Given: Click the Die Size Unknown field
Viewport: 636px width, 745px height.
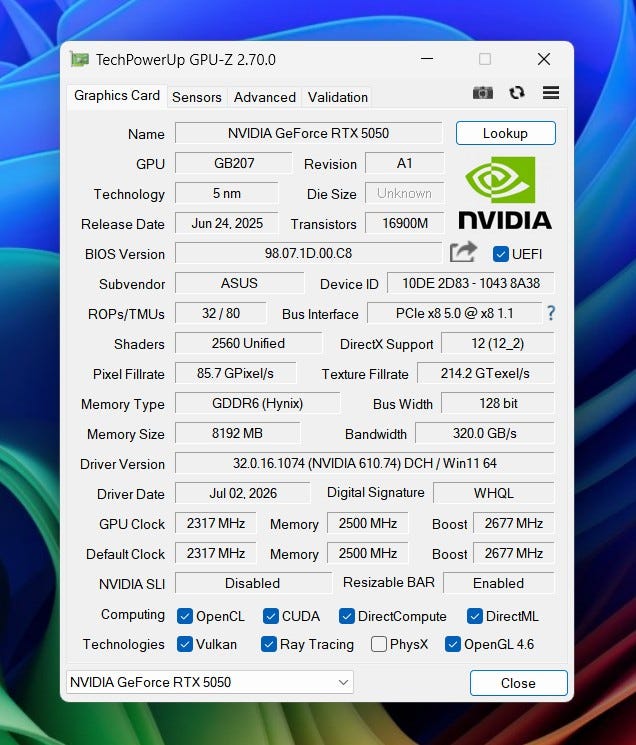Looking at the screenshot, I should coord(405,193).
